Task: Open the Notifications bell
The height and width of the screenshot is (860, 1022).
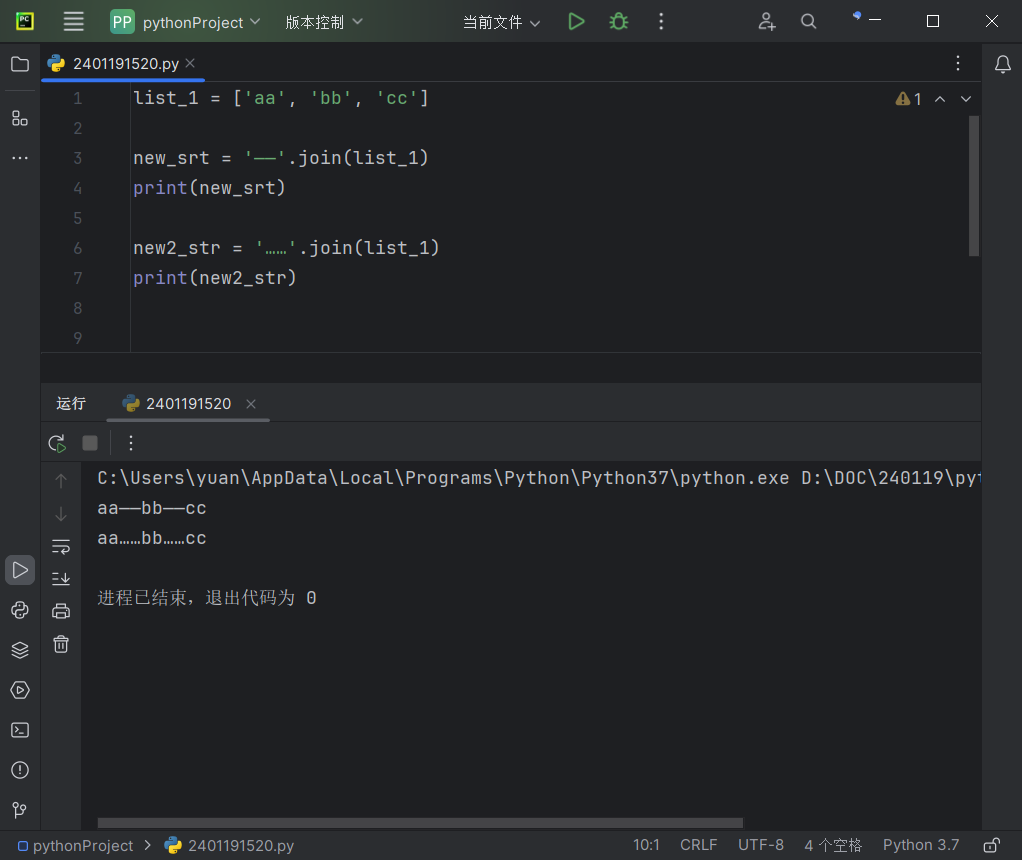Action: coord(1002,64)
